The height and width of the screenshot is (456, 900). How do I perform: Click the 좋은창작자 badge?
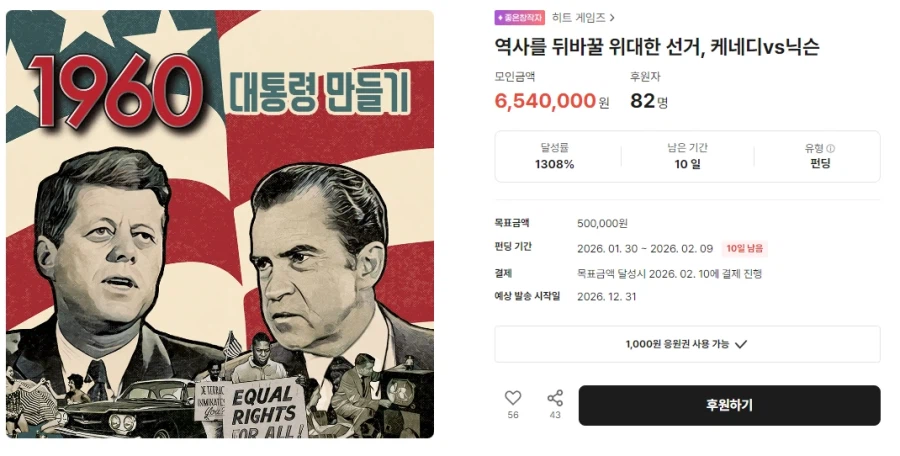point(520,17)
